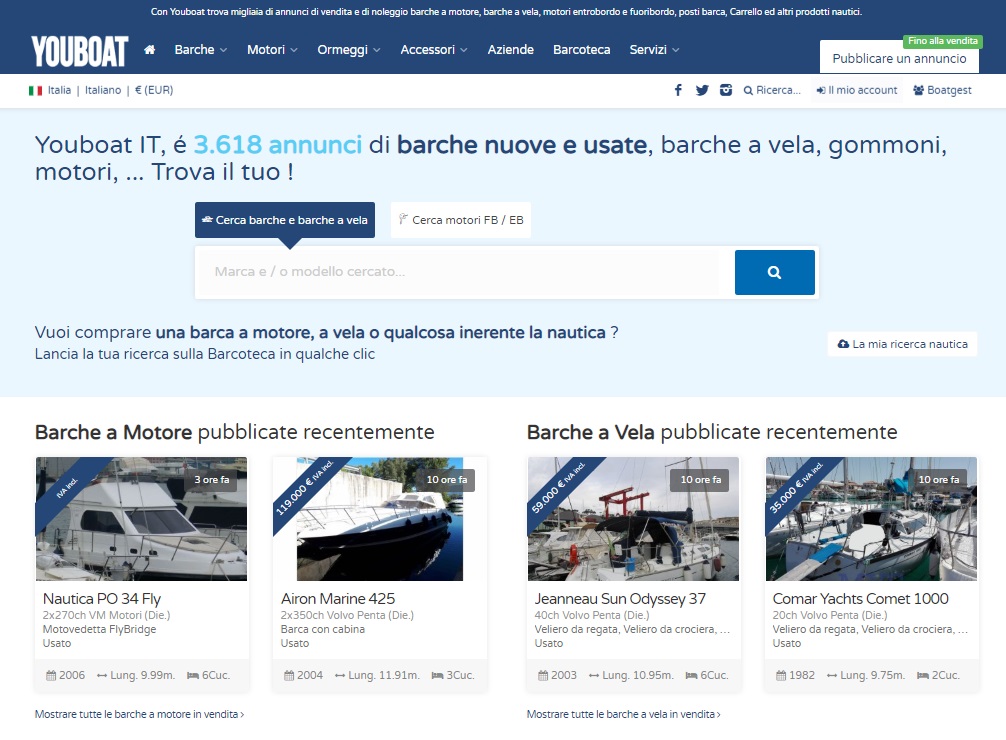This screenshot has width=1006, height=740.
Task: Click the home icon in navigation bar
Action: click(149, 50)
